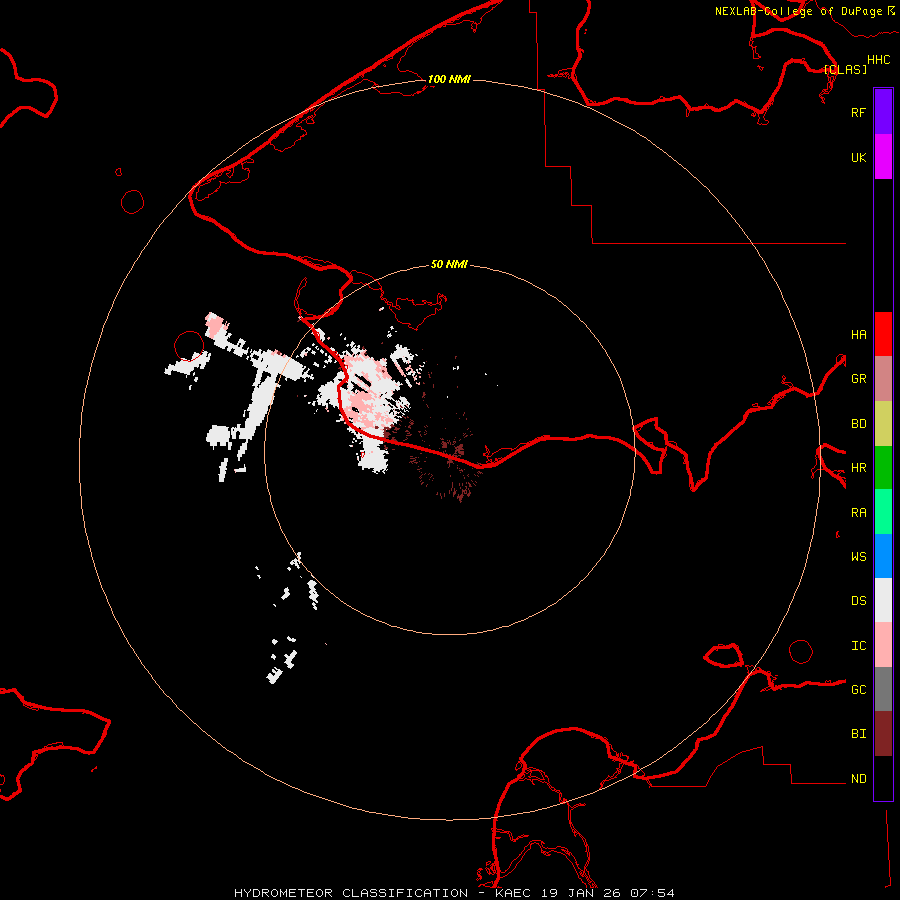Select the IC pink legend swatch
This screenshot has width=900, height=900.
click(883, 645)
